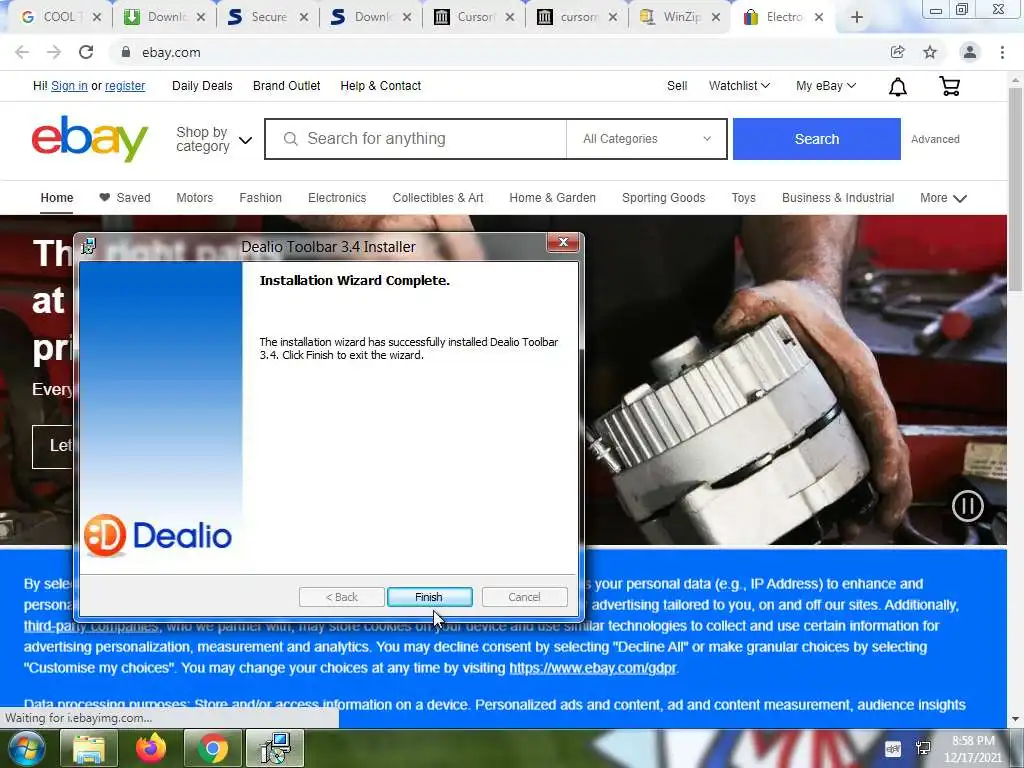
Task: Click the page vertical scrollbar thumb
Action: 1015,189
